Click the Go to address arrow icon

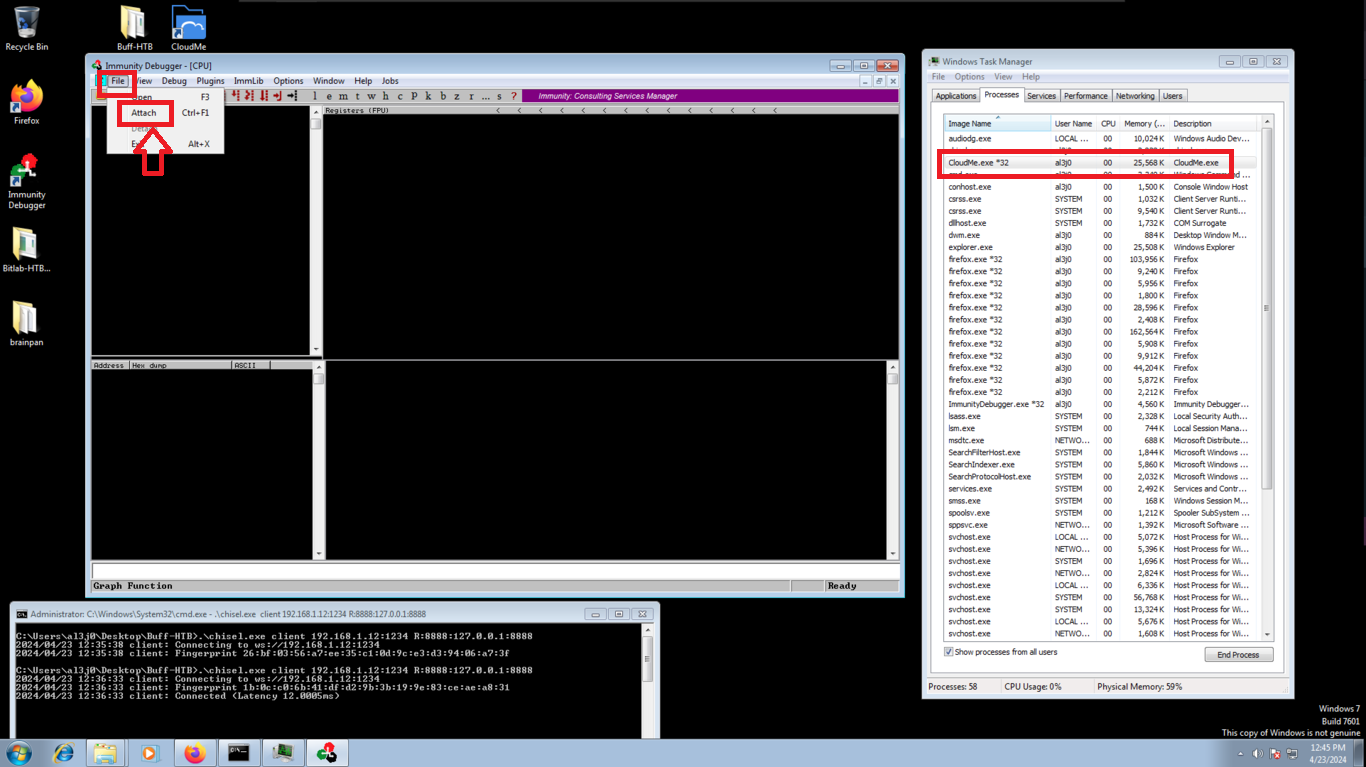click(x=292, y=96)
